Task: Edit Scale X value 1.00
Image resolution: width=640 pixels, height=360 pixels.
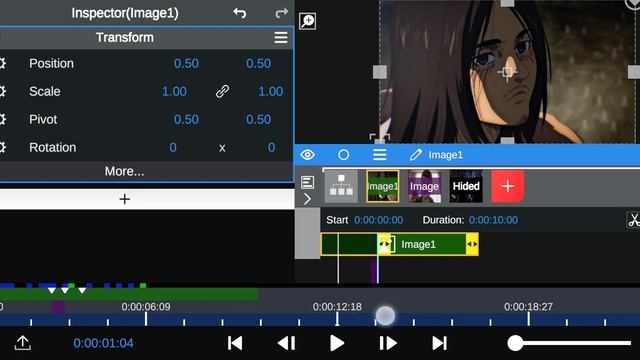Action: point(174,91)
